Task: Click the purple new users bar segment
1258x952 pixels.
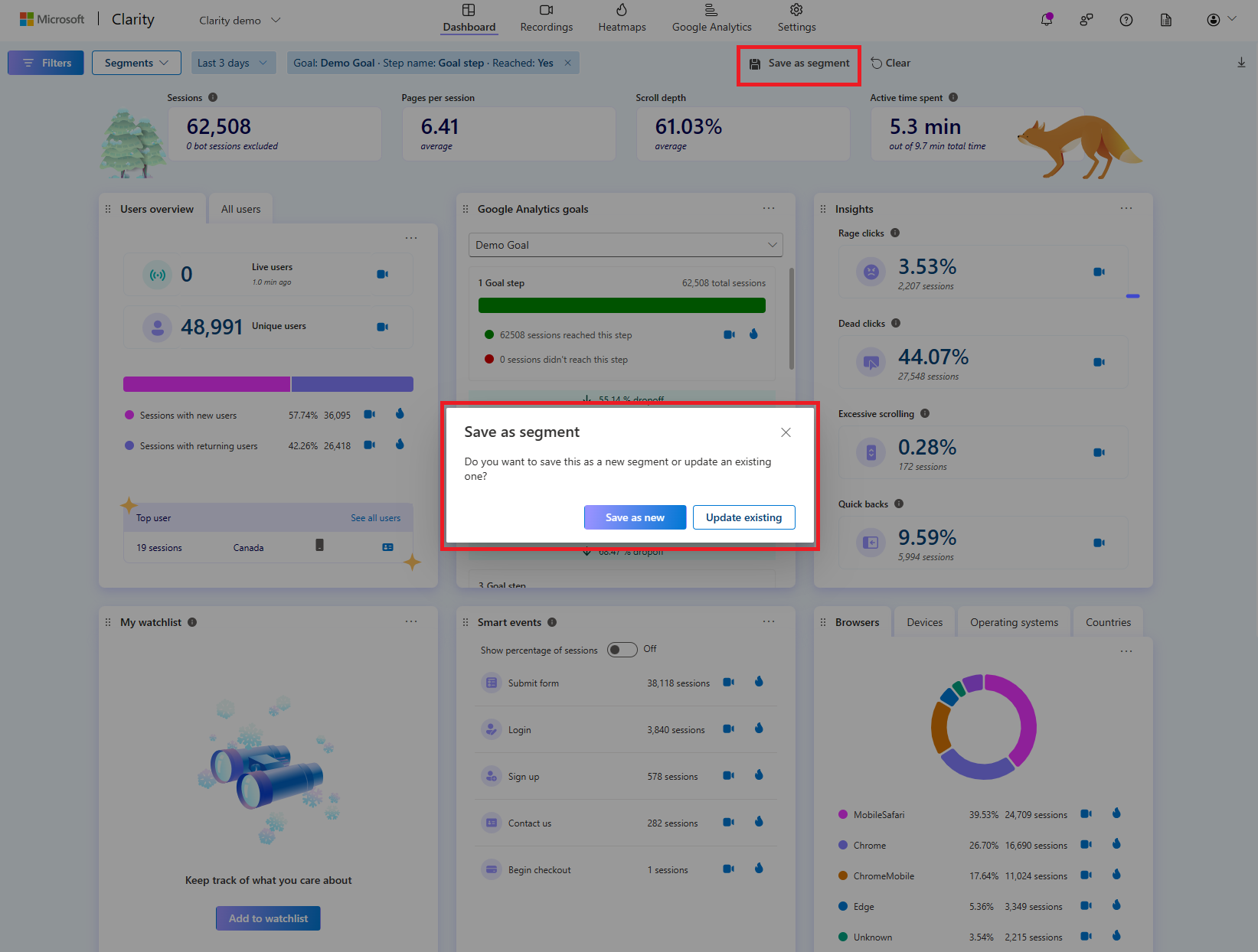Action: [x=207, y=384]
